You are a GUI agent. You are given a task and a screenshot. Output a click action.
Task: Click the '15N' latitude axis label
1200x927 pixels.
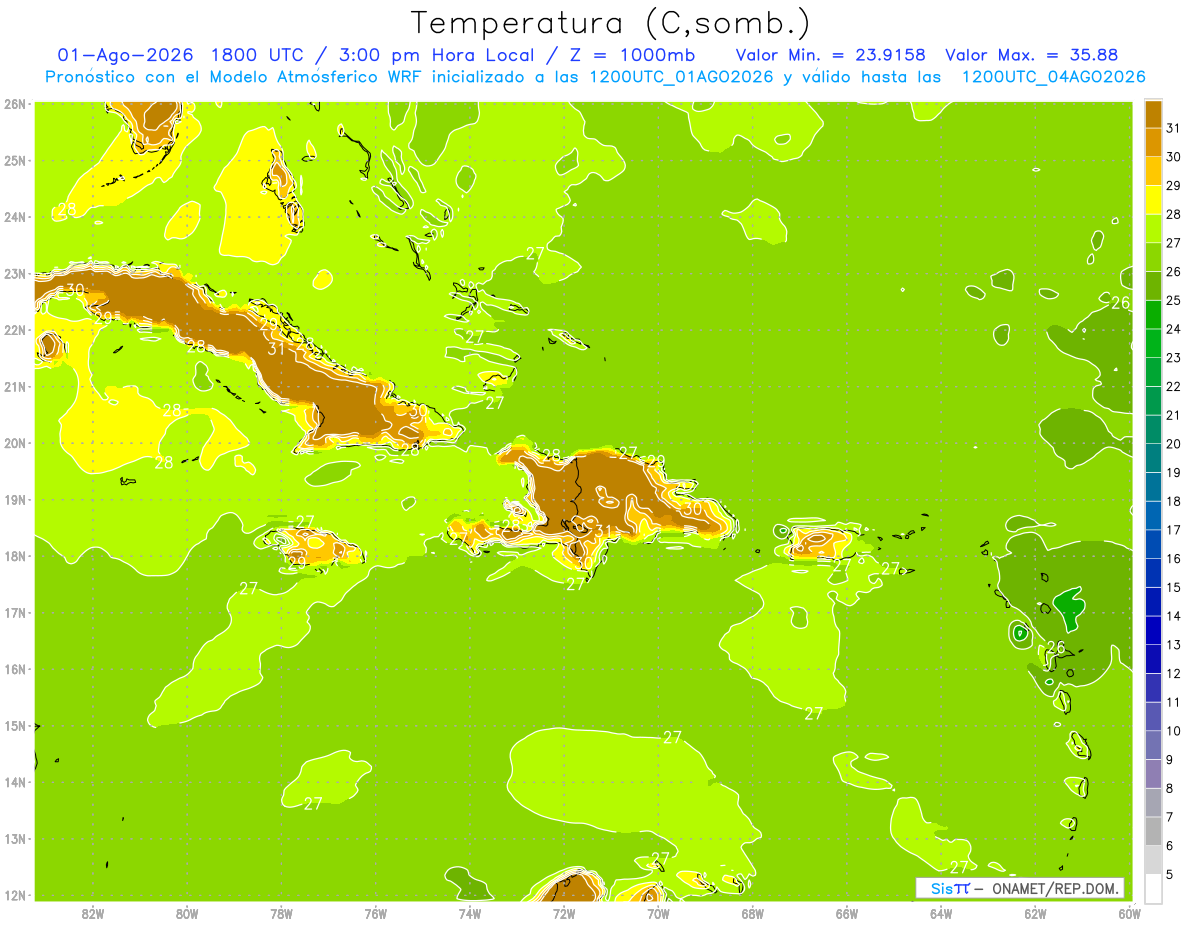coord(14,725)
